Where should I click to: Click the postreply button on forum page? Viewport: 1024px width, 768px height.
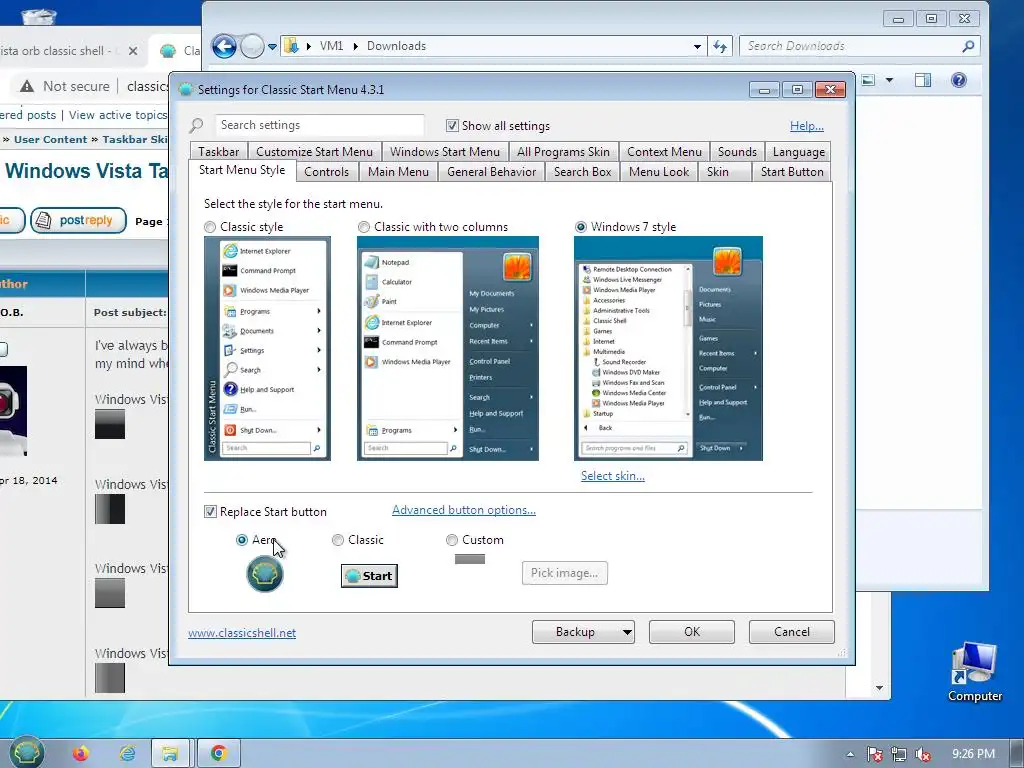click(78, 221)
